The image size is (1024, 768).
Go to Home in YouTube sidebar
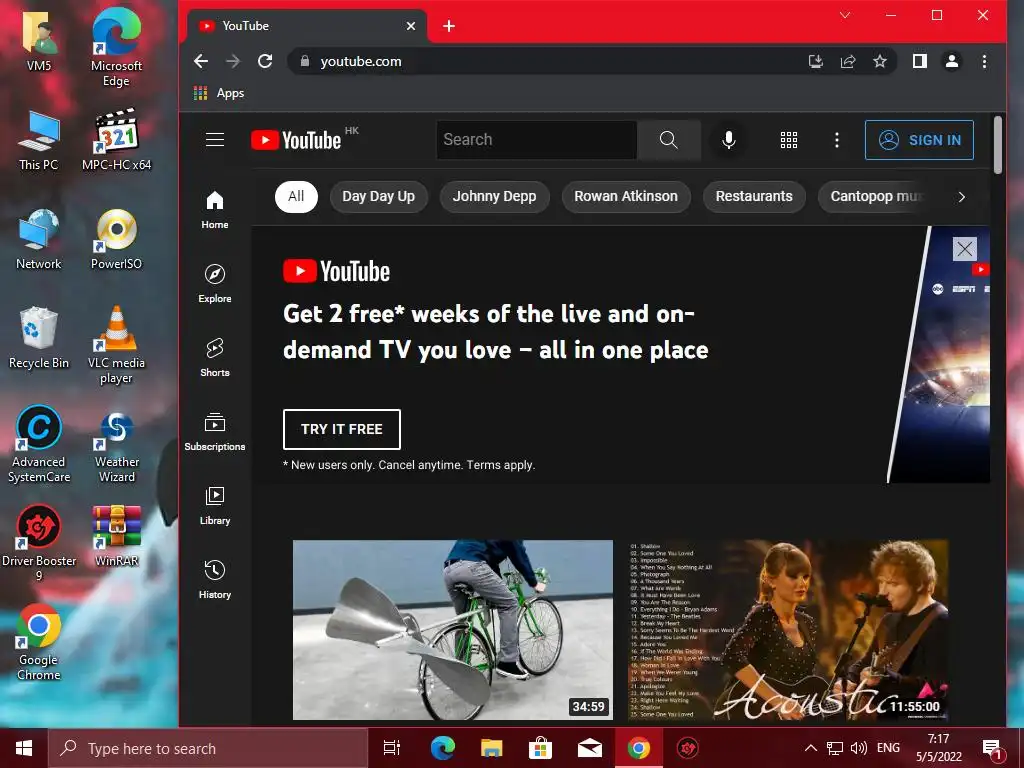(x=215, y=210)
